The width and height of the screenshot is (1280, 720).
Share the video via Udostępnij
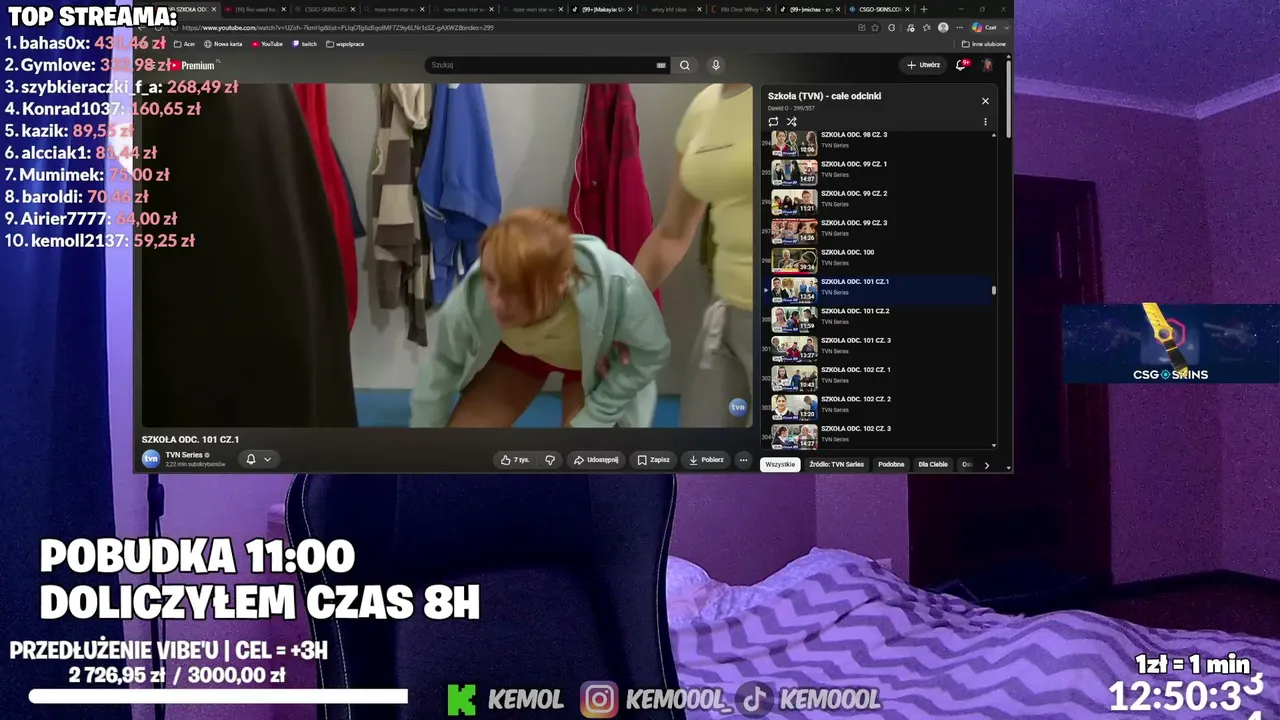pyautogui.click(x=595, y=460)
